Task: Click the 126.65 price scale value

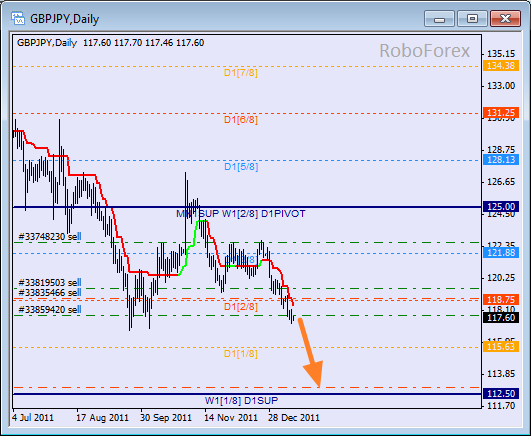Action: [x=501, y=182]
